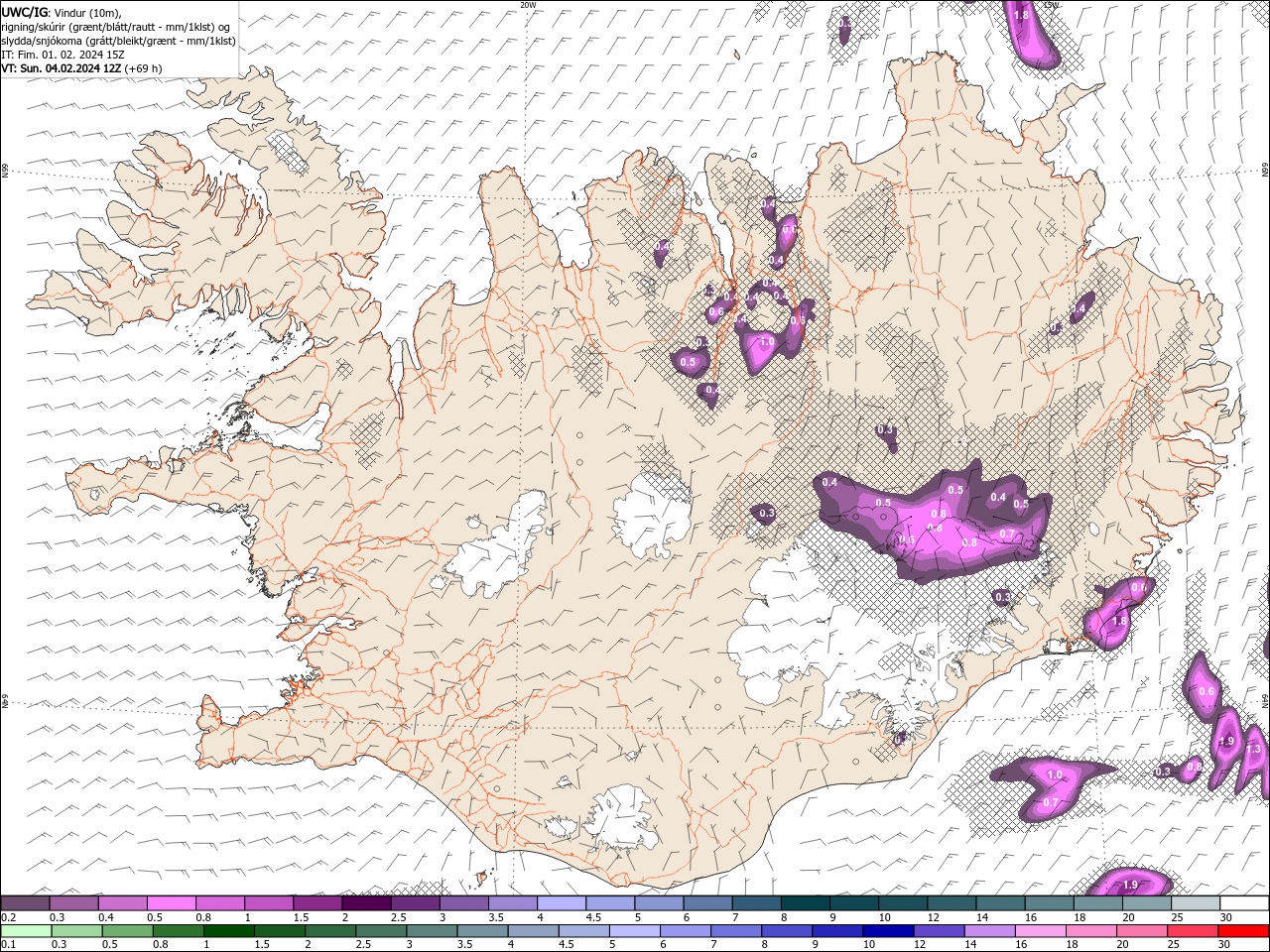Select the lower legend pink swatch between 16 and 18
This screenshot has height=952, width=1270.
(x=1039, y=931)
